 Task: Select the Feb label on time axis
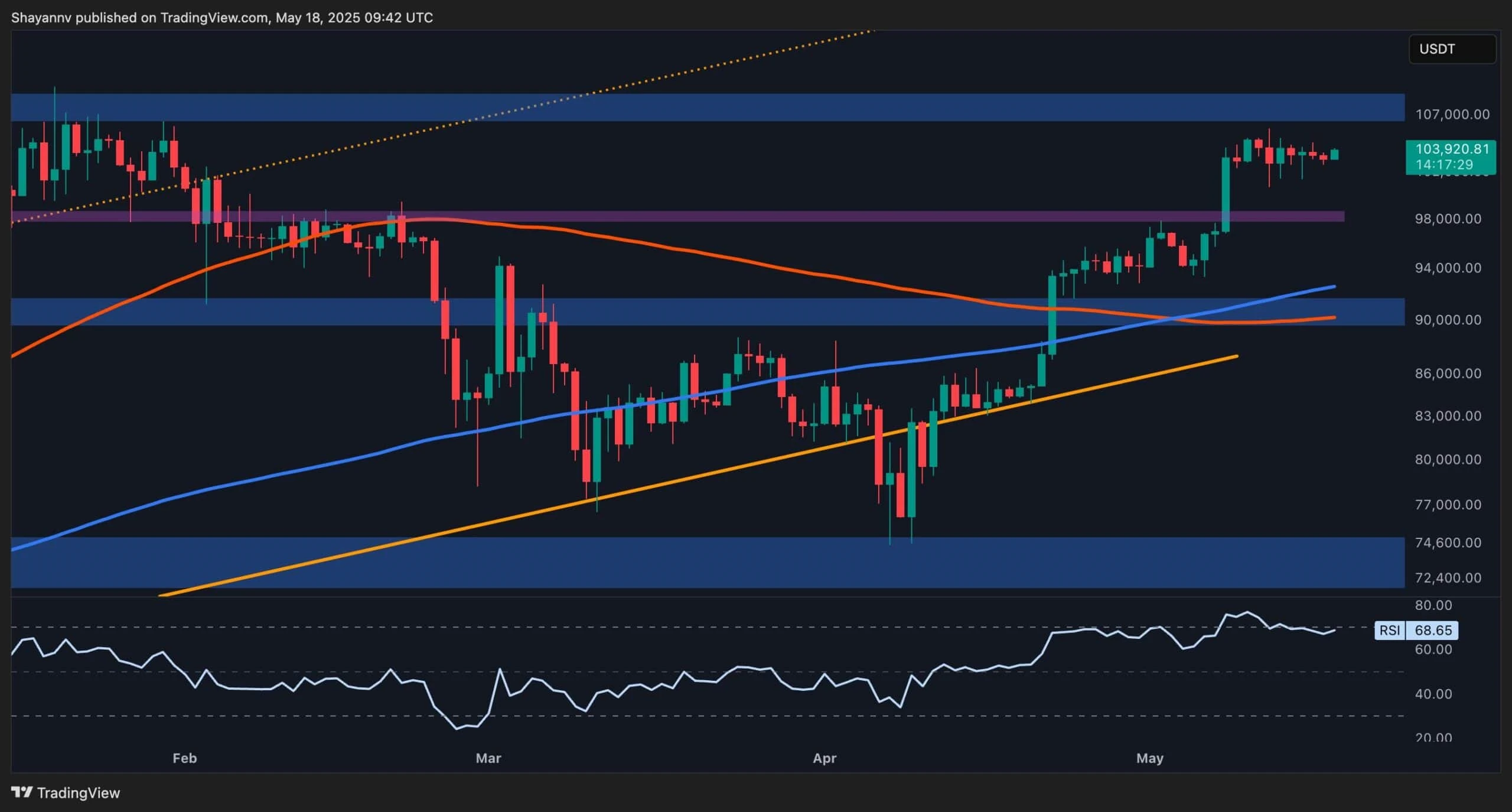coord(184,758)
